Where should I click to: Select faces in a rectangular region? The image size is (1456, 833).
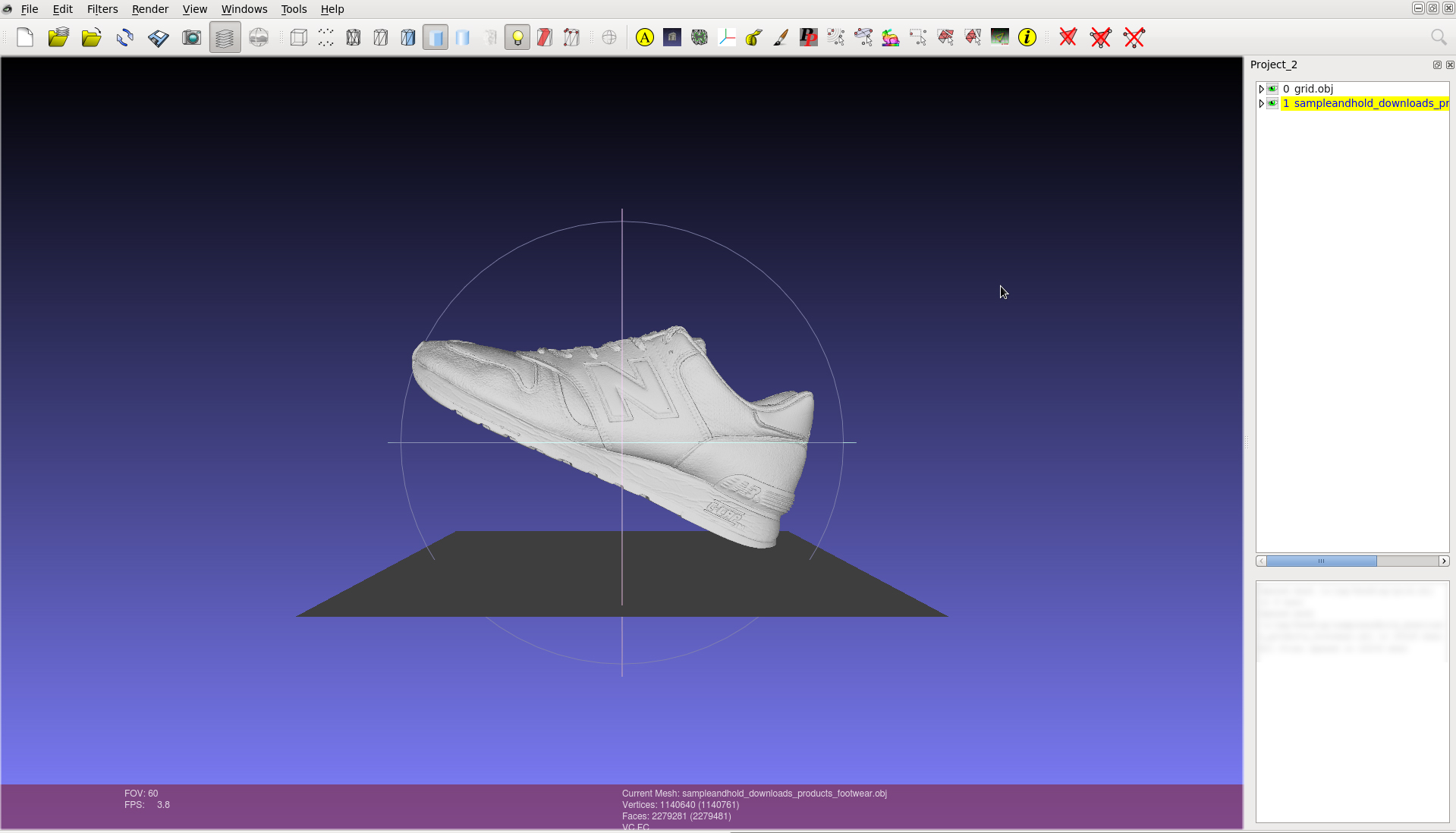point(945,37)
